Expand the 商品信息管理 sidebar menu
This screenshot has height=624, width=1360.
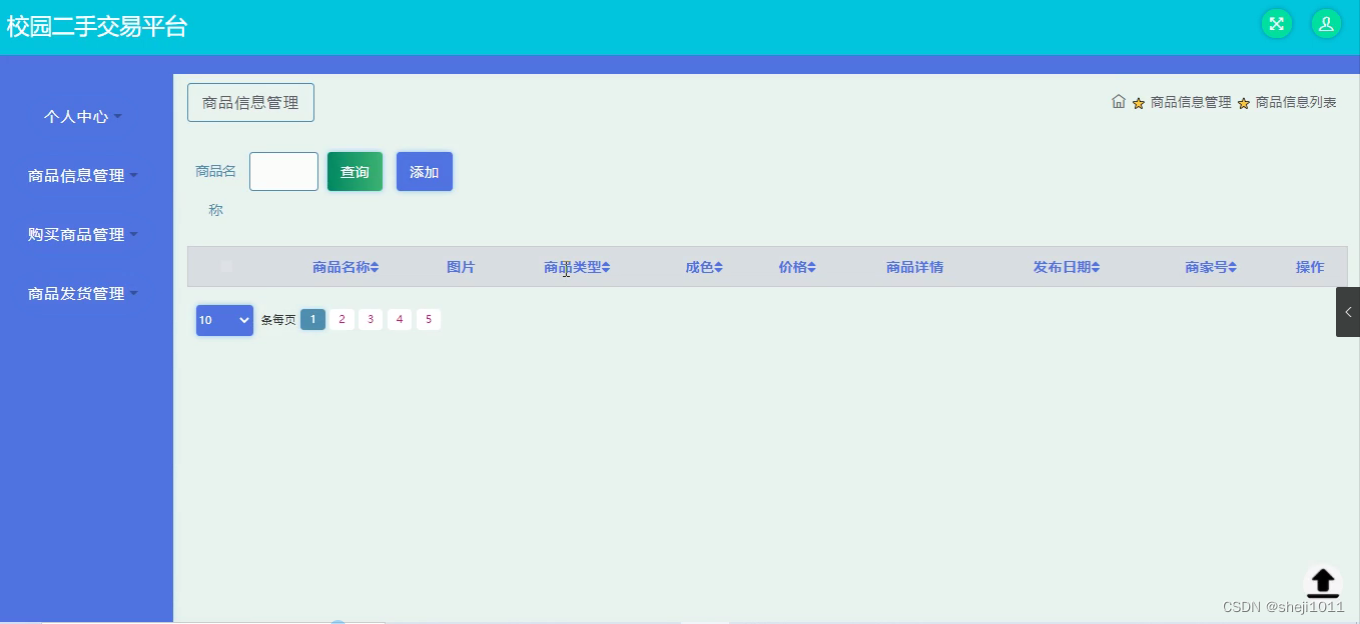pos(82,176)
